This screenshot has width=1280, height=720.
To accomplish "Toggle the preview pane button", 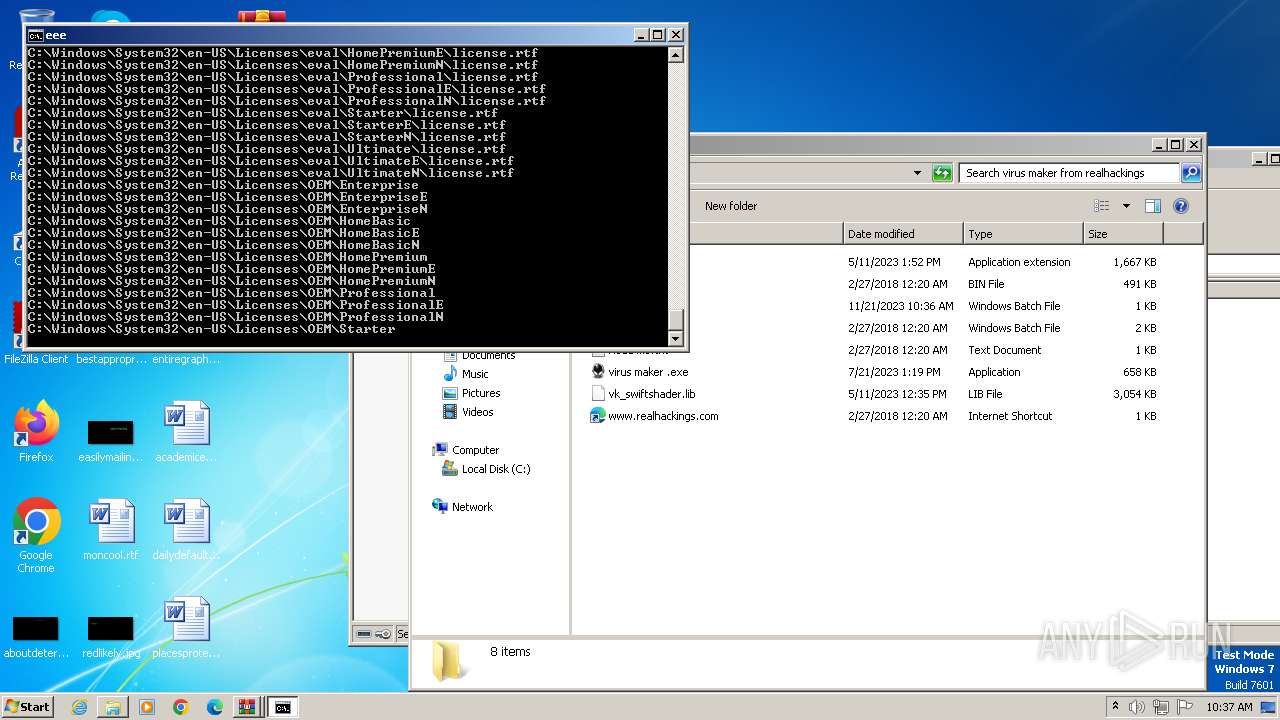I will [x=1153, y=206].
